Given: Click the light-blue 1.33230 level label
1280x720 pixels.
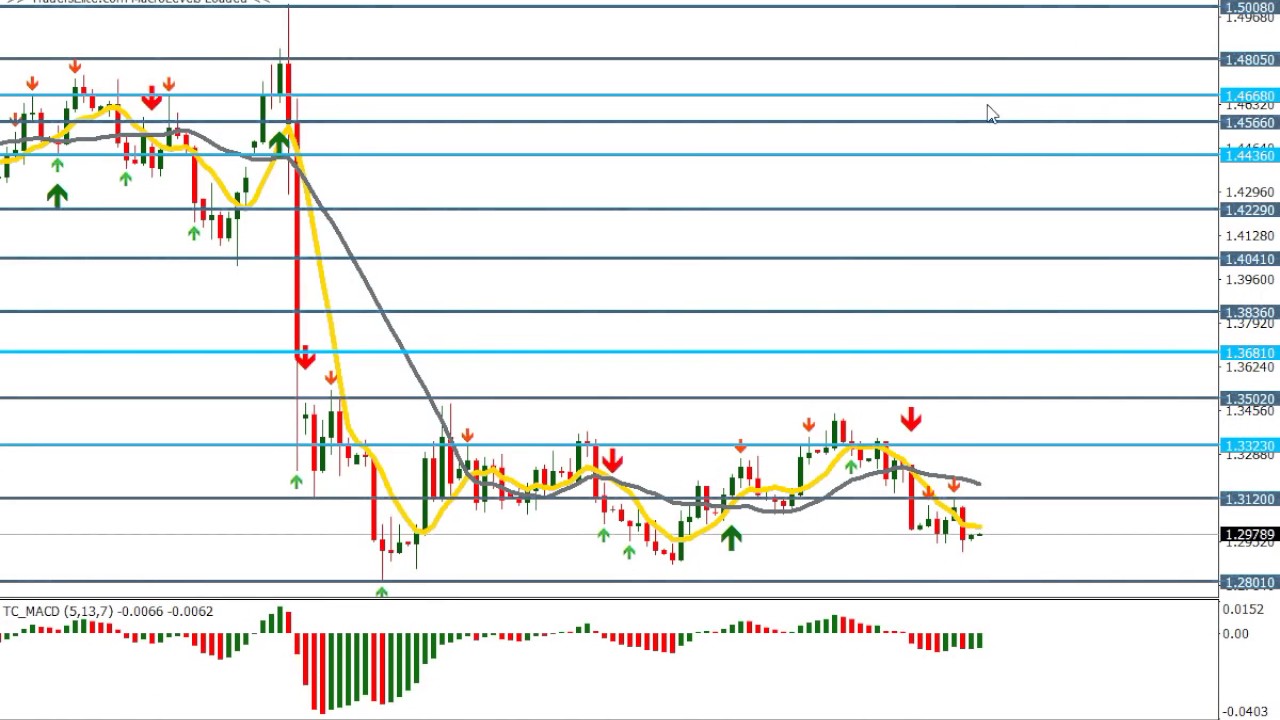Looking at the screenshot, I should [1249, 446].
